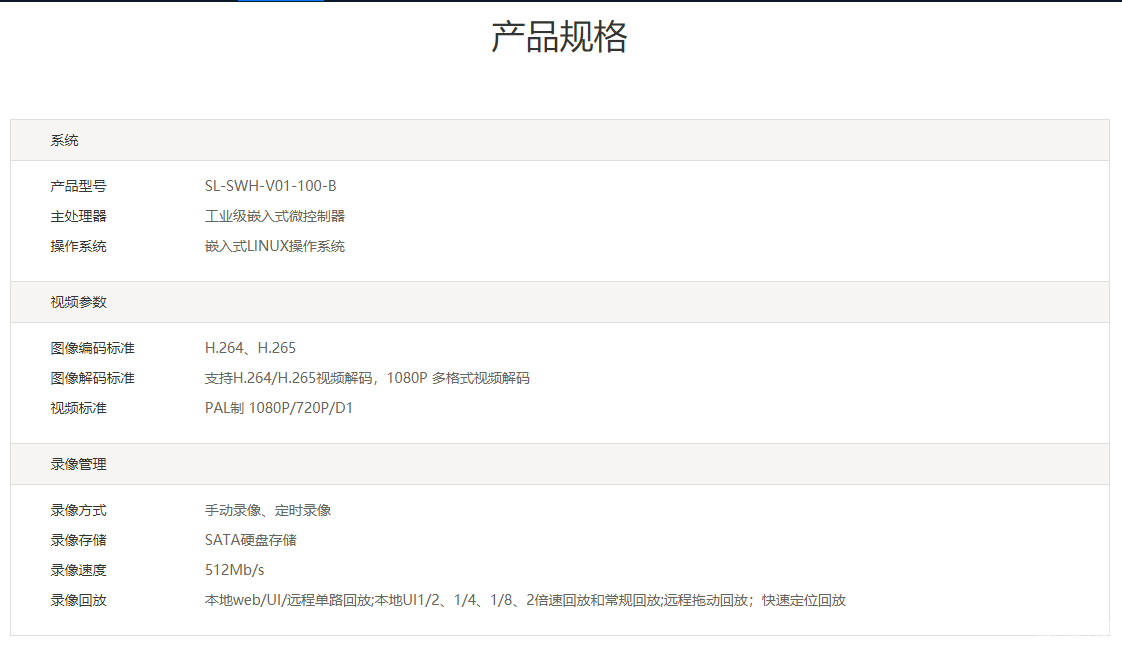The width and height of the screenshot is (1122, 645).
Task: Select the 操作系统 label
Action: (78, 246)
